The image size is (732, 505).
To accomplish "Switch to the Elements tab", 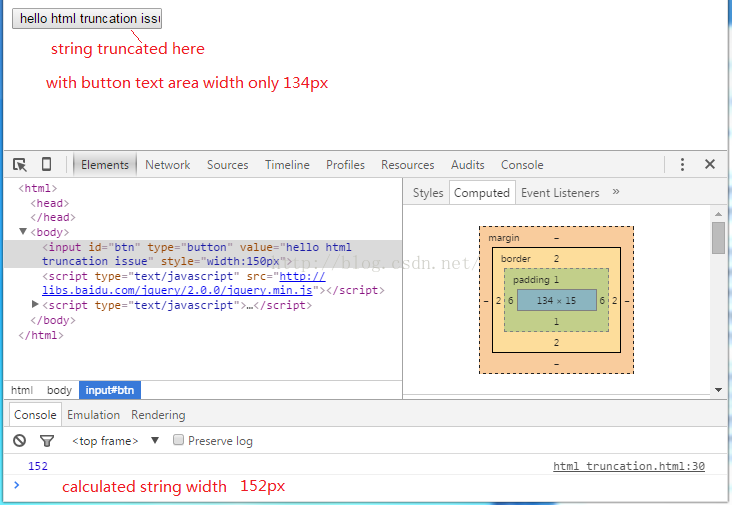I will 105,165.
